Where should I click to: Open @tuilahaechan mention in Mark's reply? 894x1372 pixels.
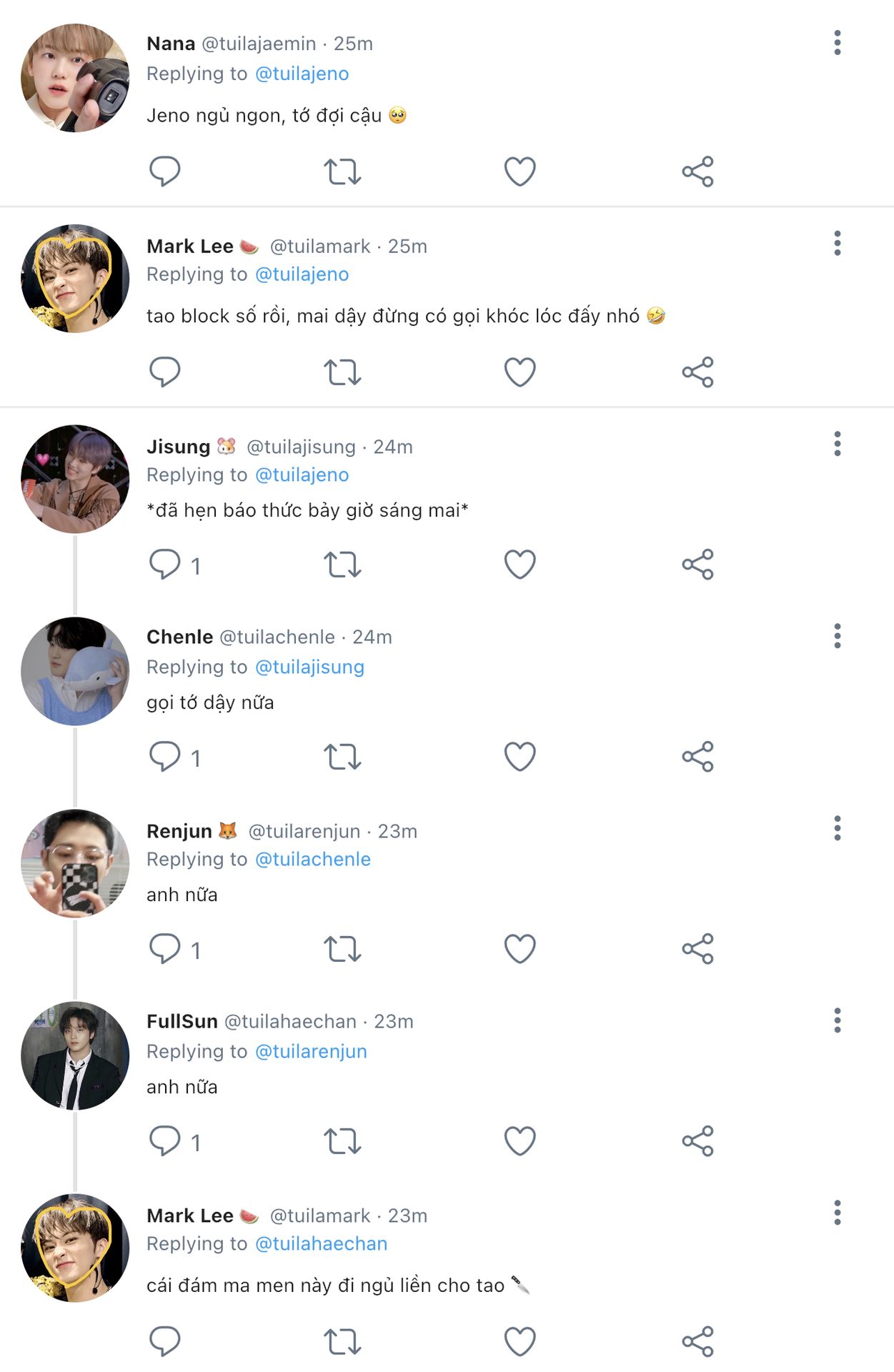[x=321, y=1244]
